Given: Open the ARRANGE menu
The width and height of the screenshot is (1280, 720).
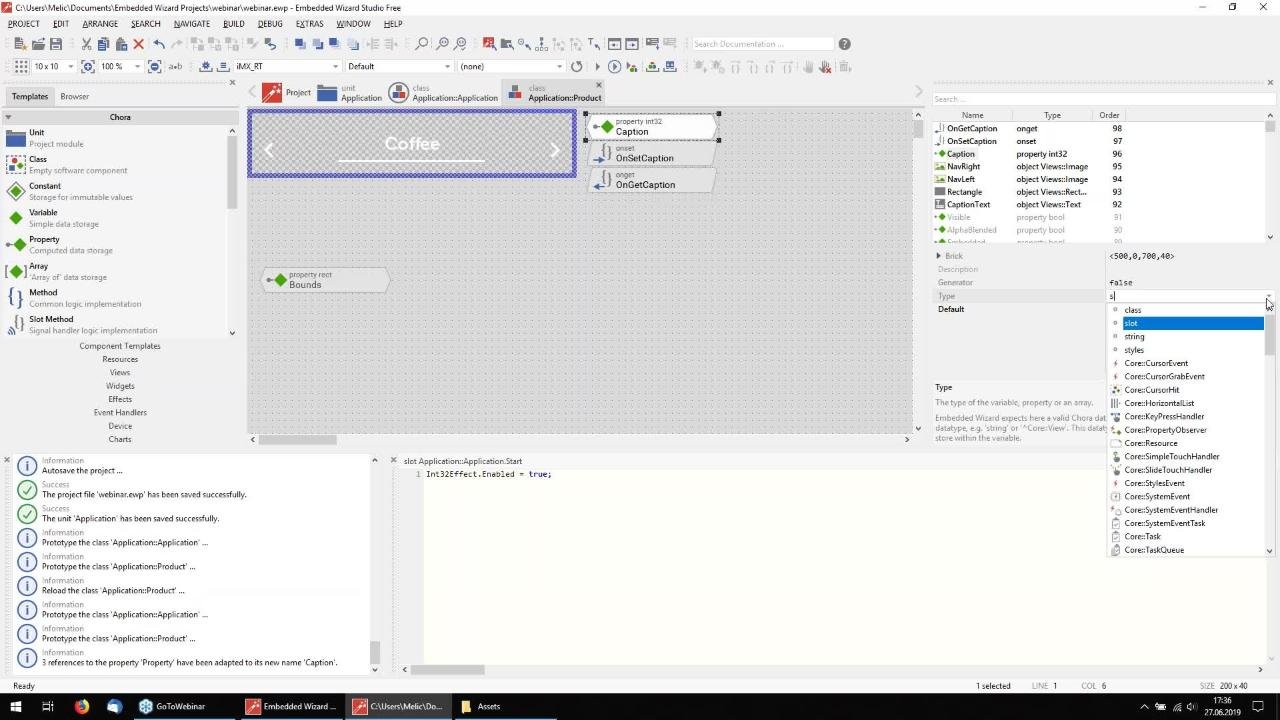Looking at the screenshot, I should (x=100, y=23).
